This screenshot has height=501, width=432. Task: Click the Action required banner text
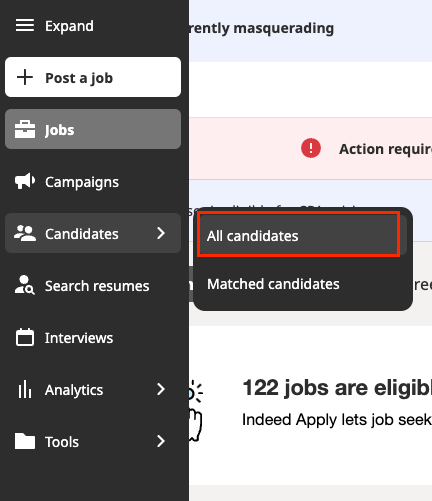[385, 149]
